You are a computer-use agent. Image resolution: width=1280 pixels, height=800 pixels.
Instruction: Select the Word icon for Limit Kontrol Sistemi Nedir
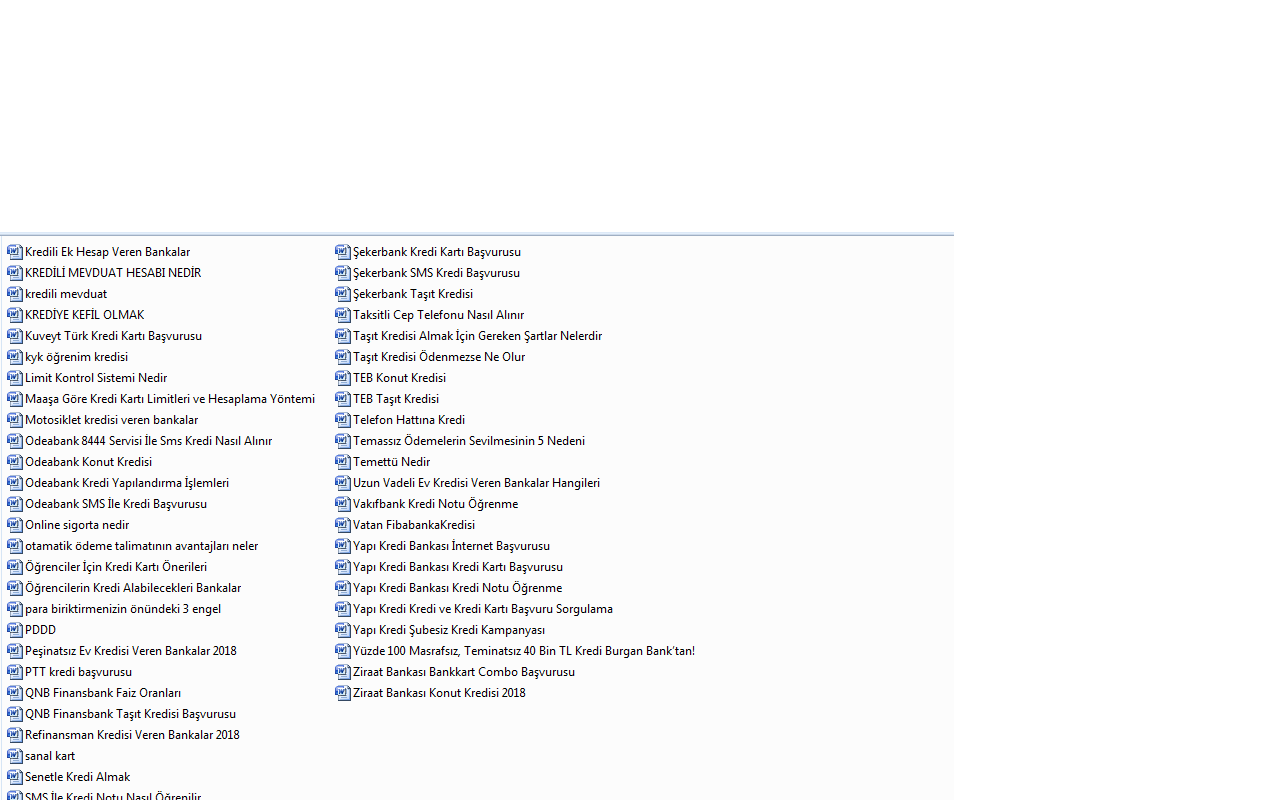pos(15,378)
